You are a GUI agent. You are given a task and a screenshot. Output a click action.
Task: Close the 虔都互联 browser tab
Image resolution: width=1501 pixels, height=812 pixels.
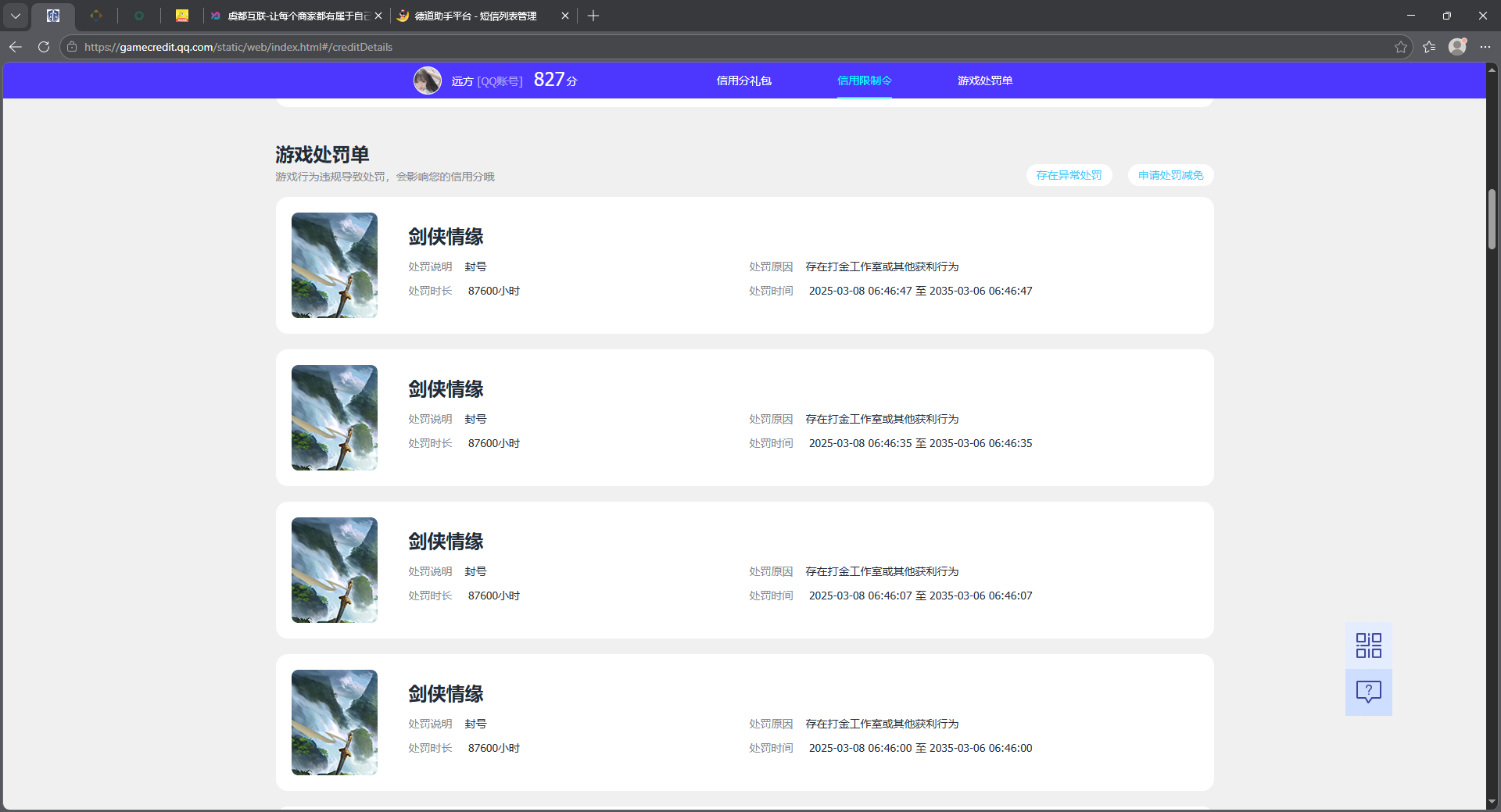[378, 16]
